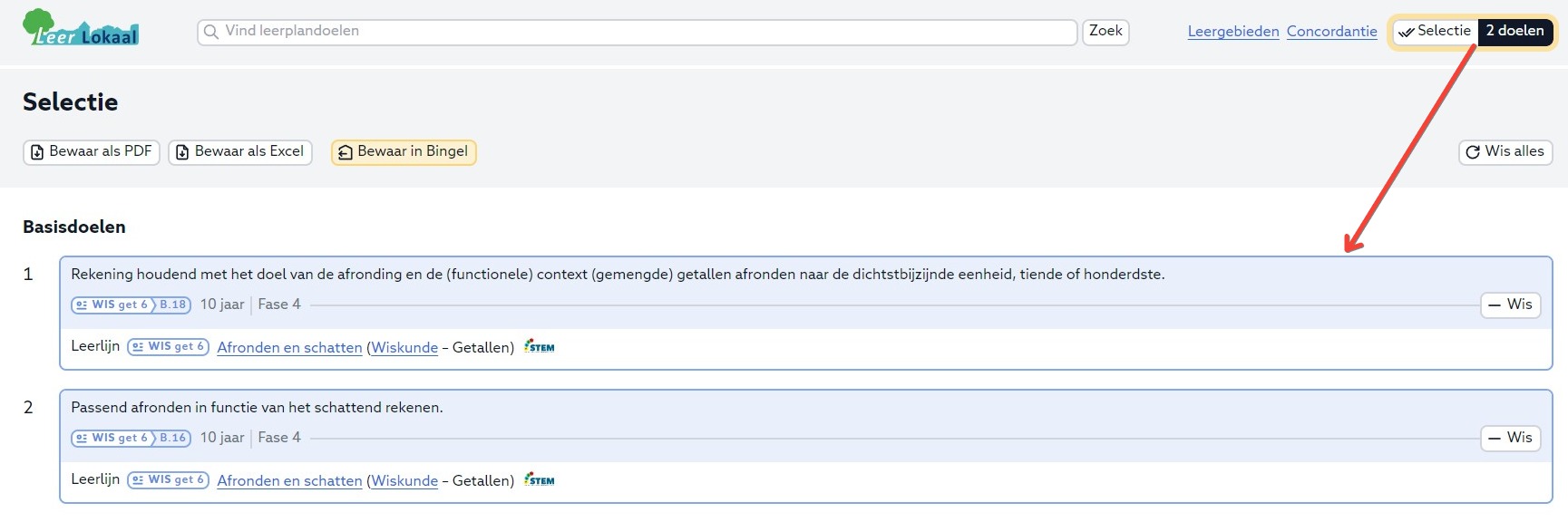
Task: Click the Leer Lokaal logo
Action: pos(81,29)
